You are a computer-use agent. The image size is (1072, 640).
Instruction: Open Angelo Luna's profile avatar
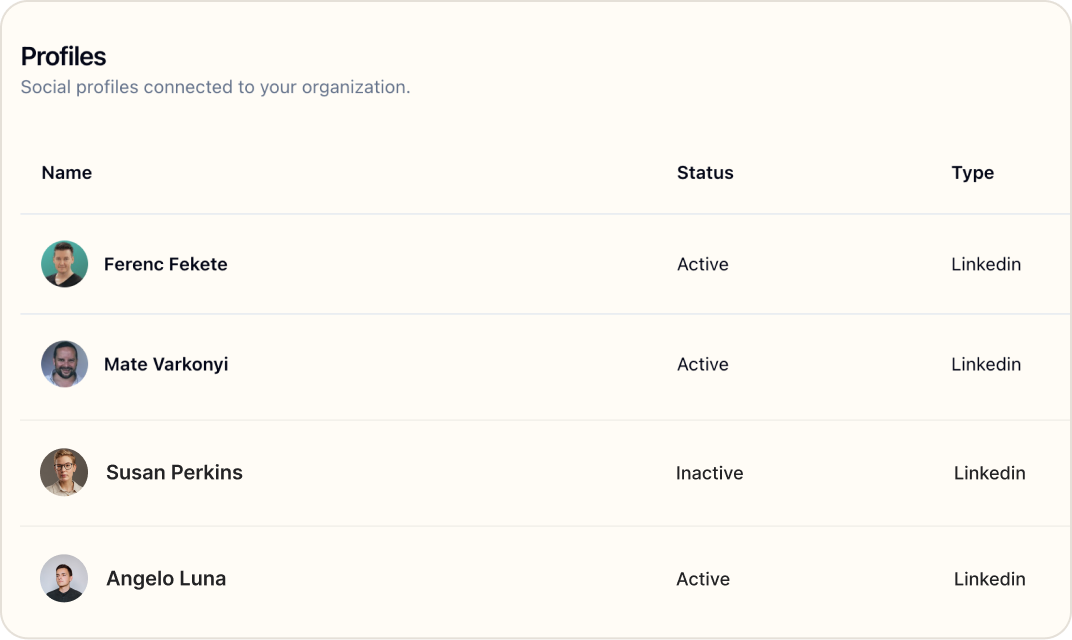(64, 578)
